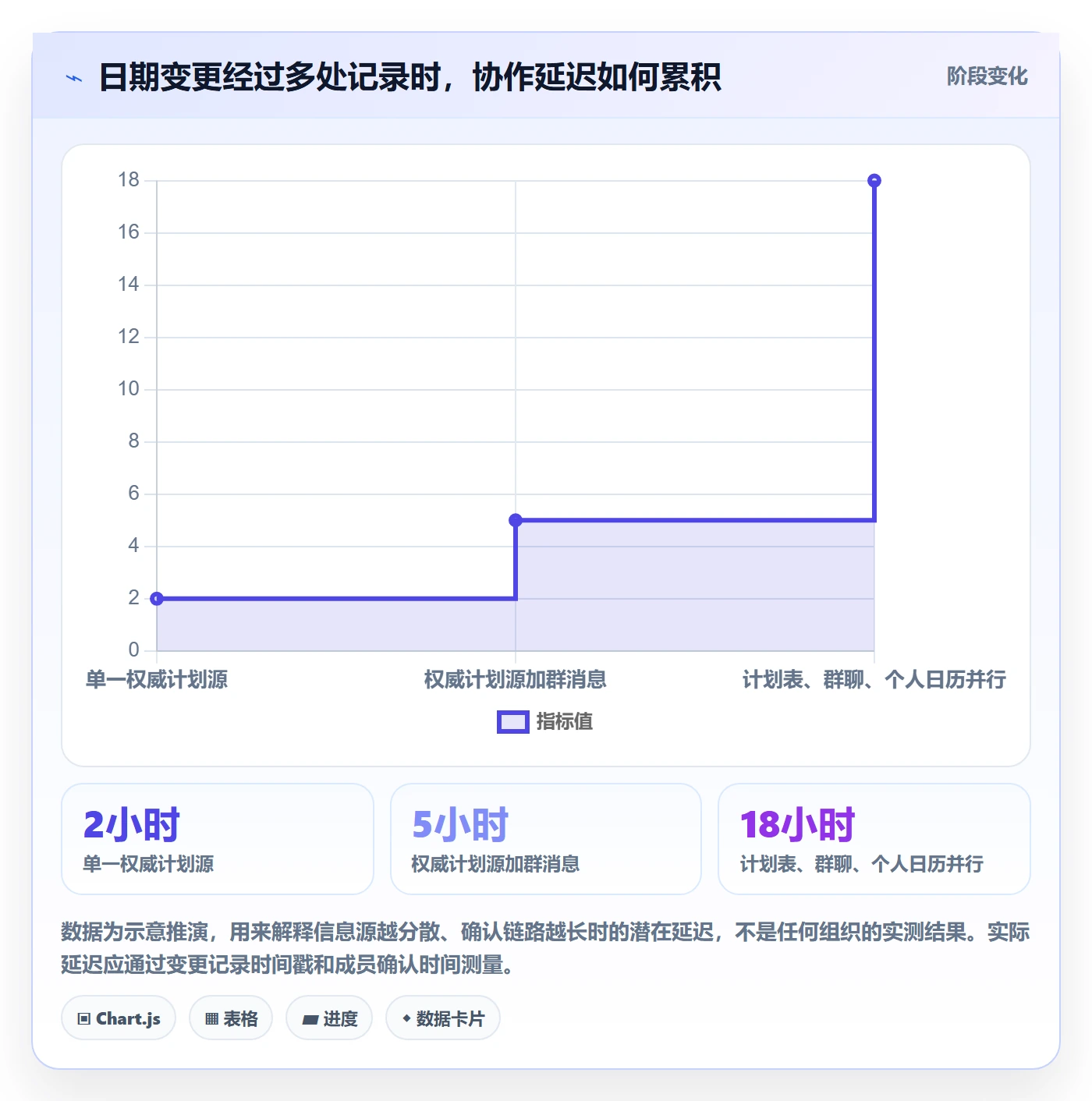Click the grid icon in 表格 tag
This screenshot has width=1092, height=1101.
[x=211, y=1019]
